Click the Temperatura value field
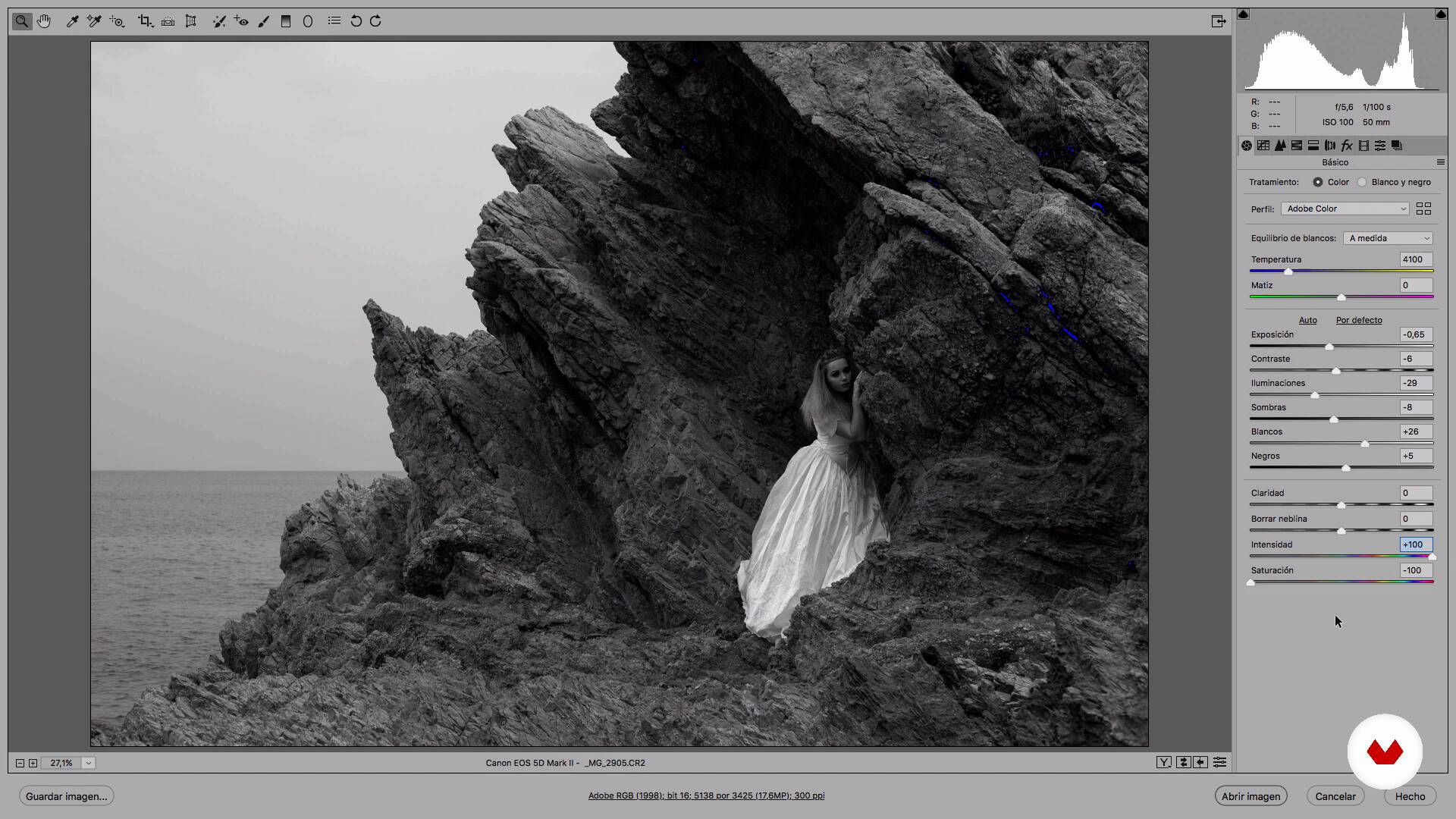Viewport: 1456px width, 819px height. point(1416,259)
